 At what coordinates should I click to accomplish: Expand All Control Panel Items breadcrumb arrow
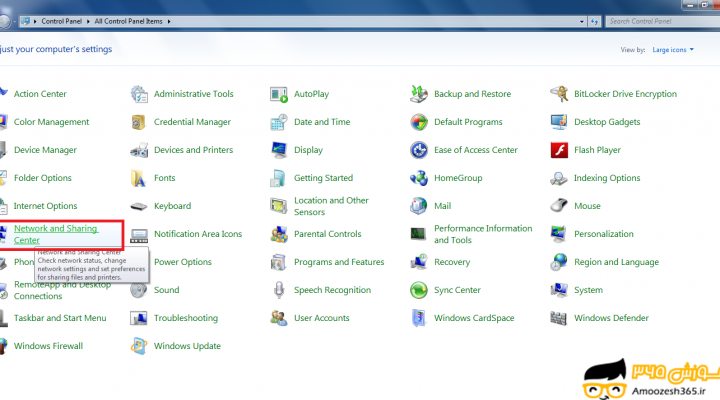click(x=169, y=21)
